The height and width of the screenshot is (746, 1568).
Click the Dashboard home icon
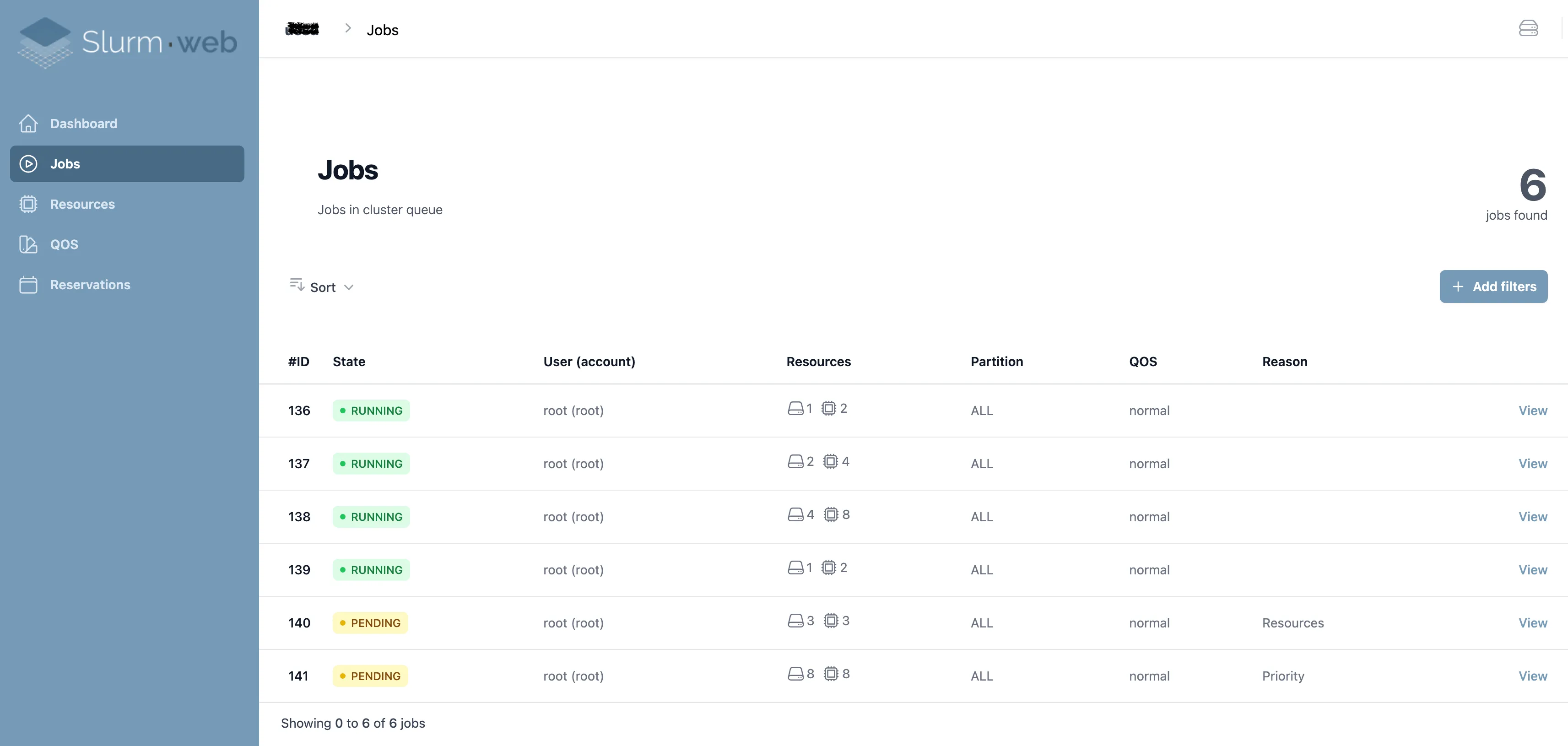click(28, 124)
